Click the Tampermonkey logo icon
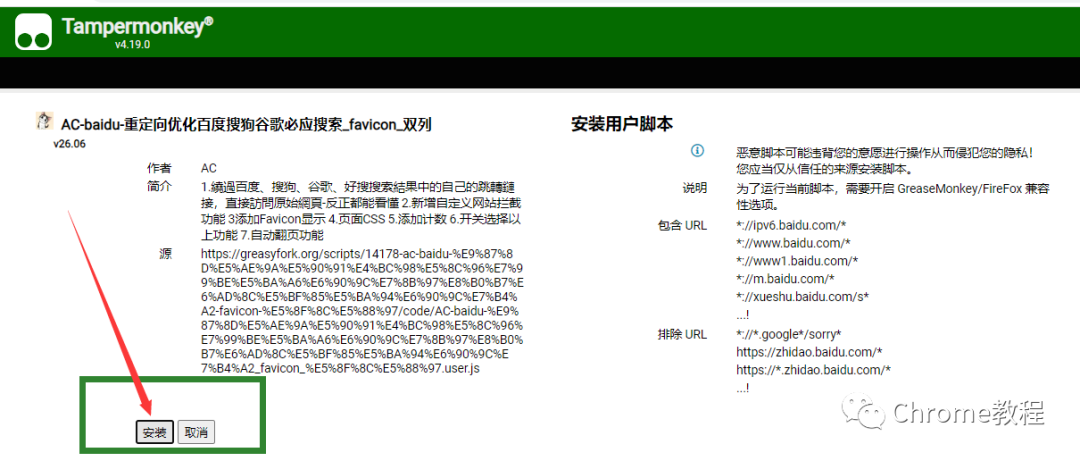Screen dimensions: 1080x461 point(34,32)
